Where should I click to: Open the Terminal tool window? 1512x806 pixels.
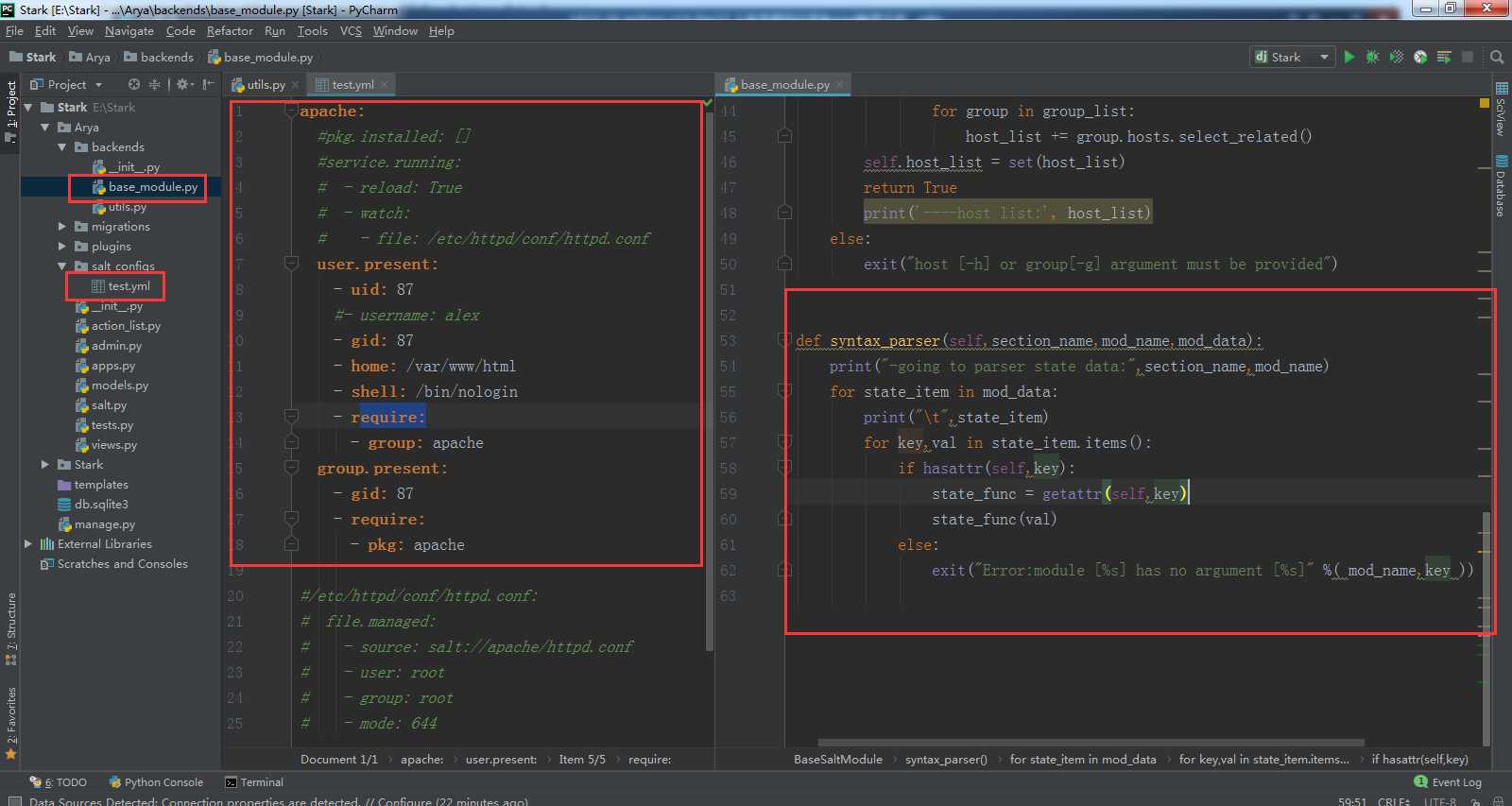click(254, 781)
